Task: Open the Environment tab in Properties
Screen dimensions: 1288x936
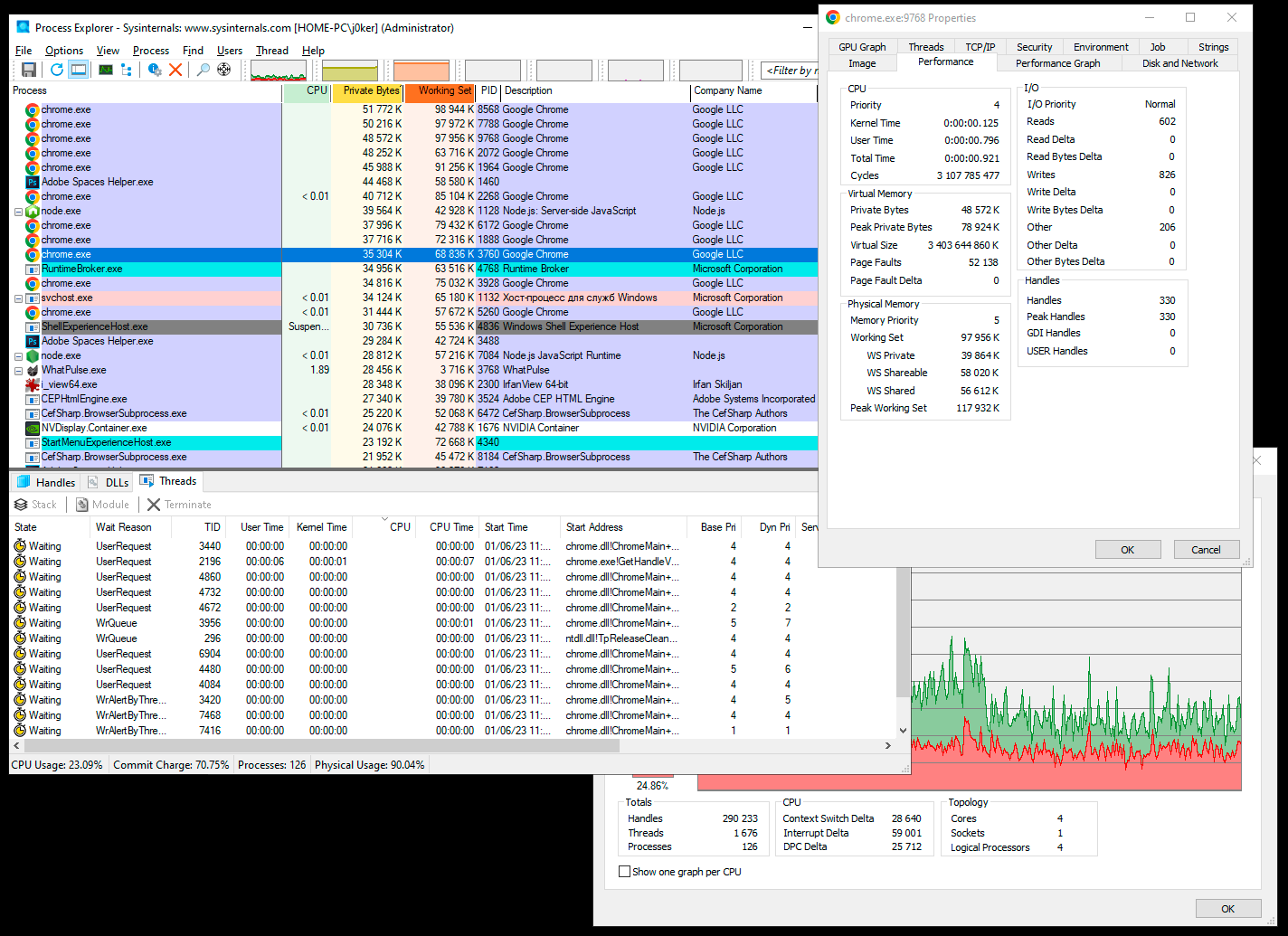Action: [1101, 47]
